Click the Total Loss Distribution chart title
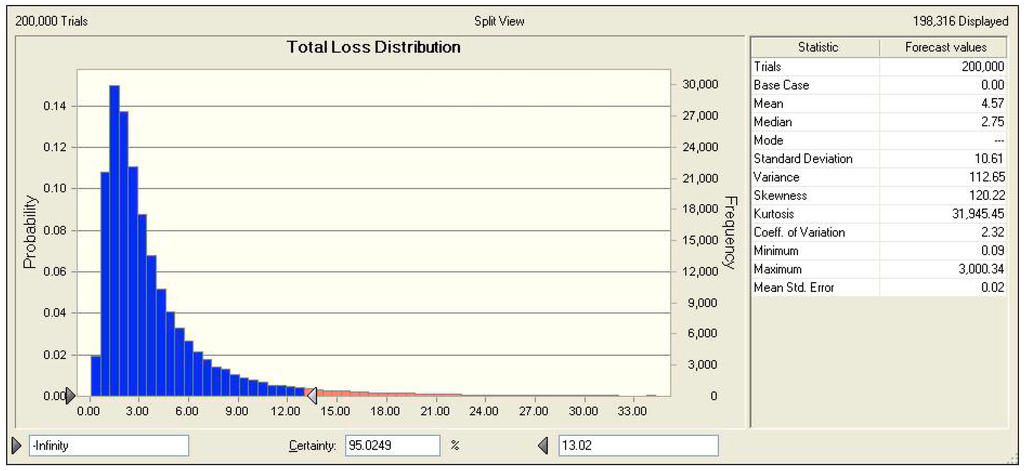The height and width of the screenshot is (471, 1024). [x=373, y=47]
